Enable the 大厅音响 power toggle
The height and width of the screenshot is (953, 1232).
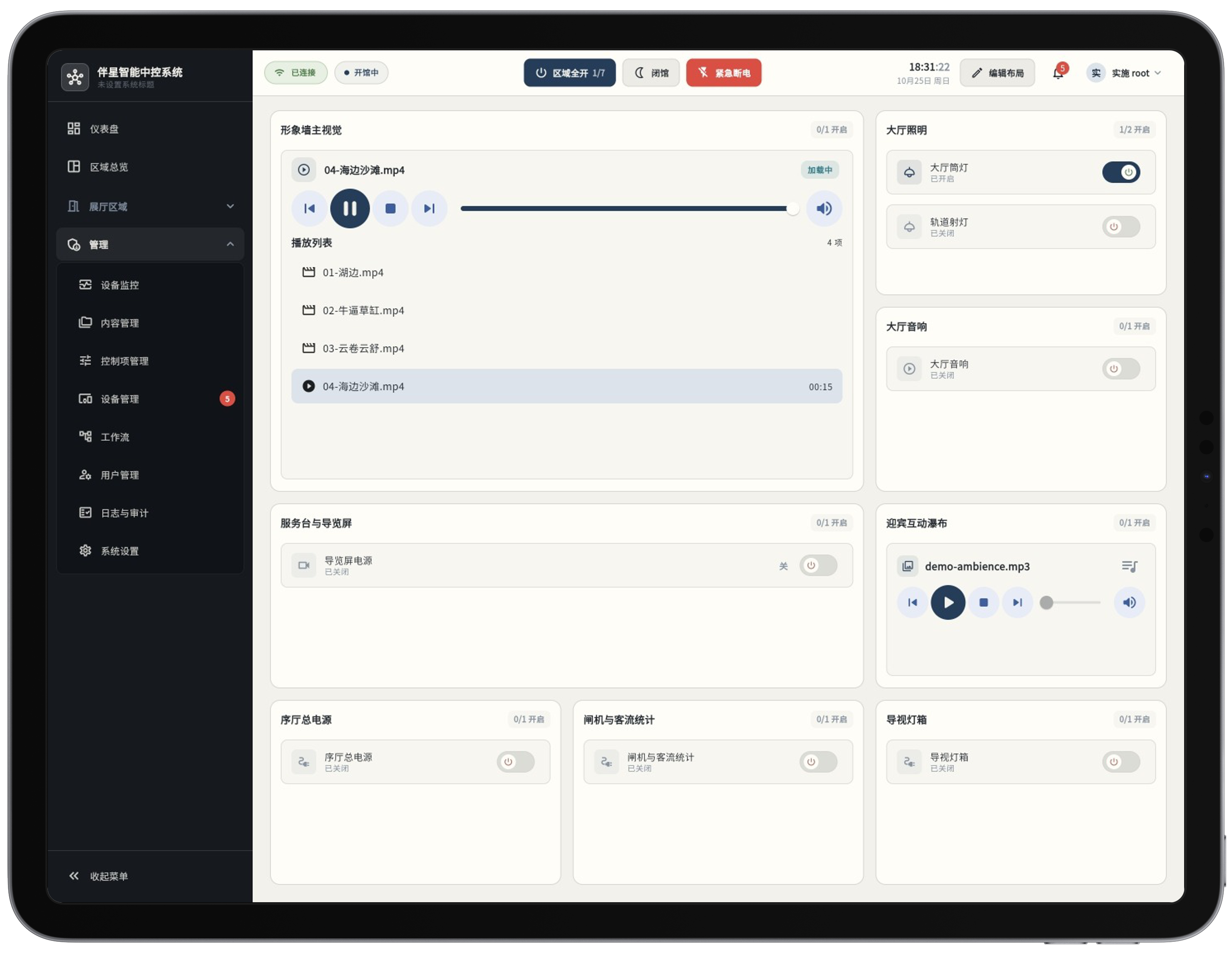(1121, 369)
